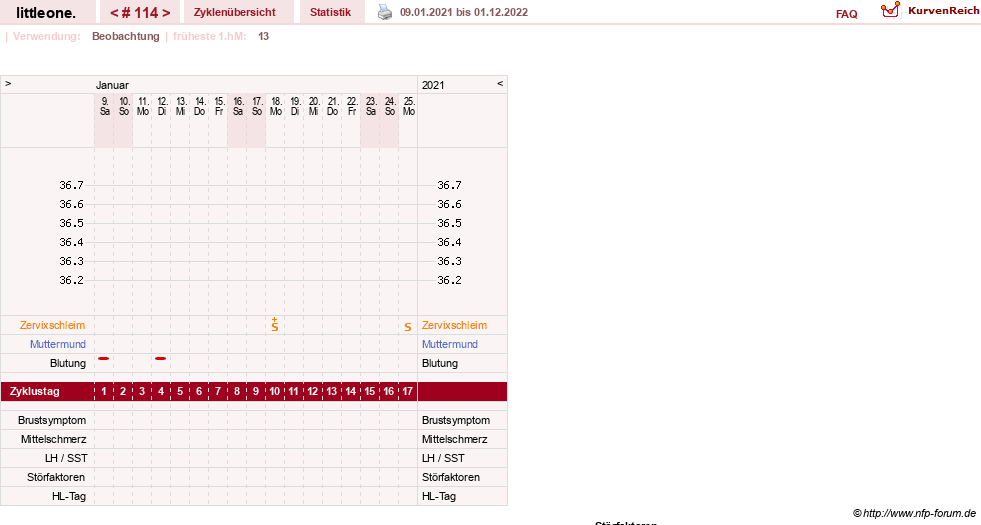Click the S cervical mucus marker on day 17
The image size is (981, 525).
pos(408,327)
